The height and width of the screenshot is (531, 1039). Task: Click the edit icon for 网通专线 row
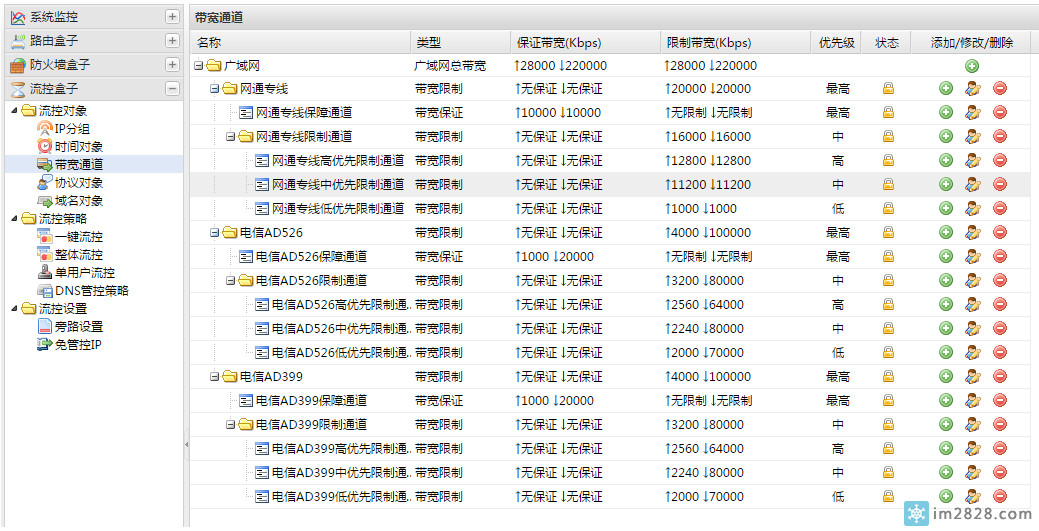click(972, 89)
